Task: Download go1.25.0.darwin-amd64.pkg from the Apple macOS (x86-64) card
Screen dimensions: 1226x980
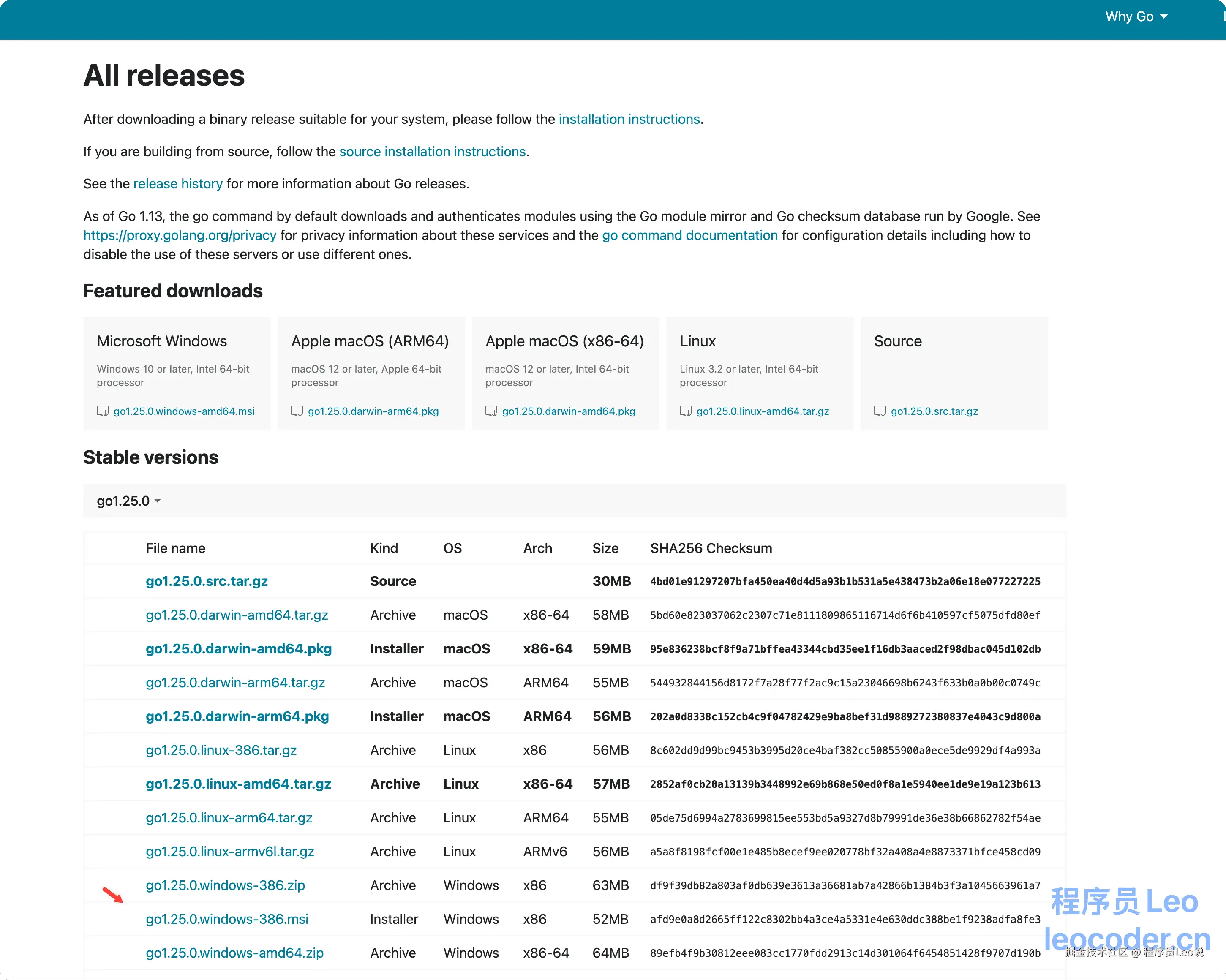Action: click(x=569, y=411)
